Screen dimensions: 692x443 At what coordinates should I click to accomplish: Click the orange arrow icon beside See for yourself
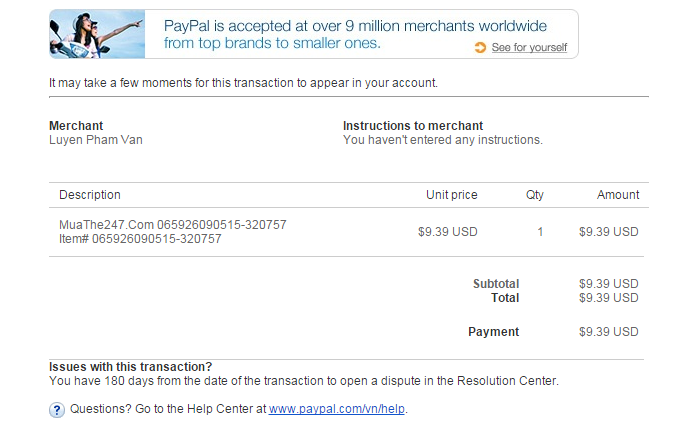pos(480,48)
